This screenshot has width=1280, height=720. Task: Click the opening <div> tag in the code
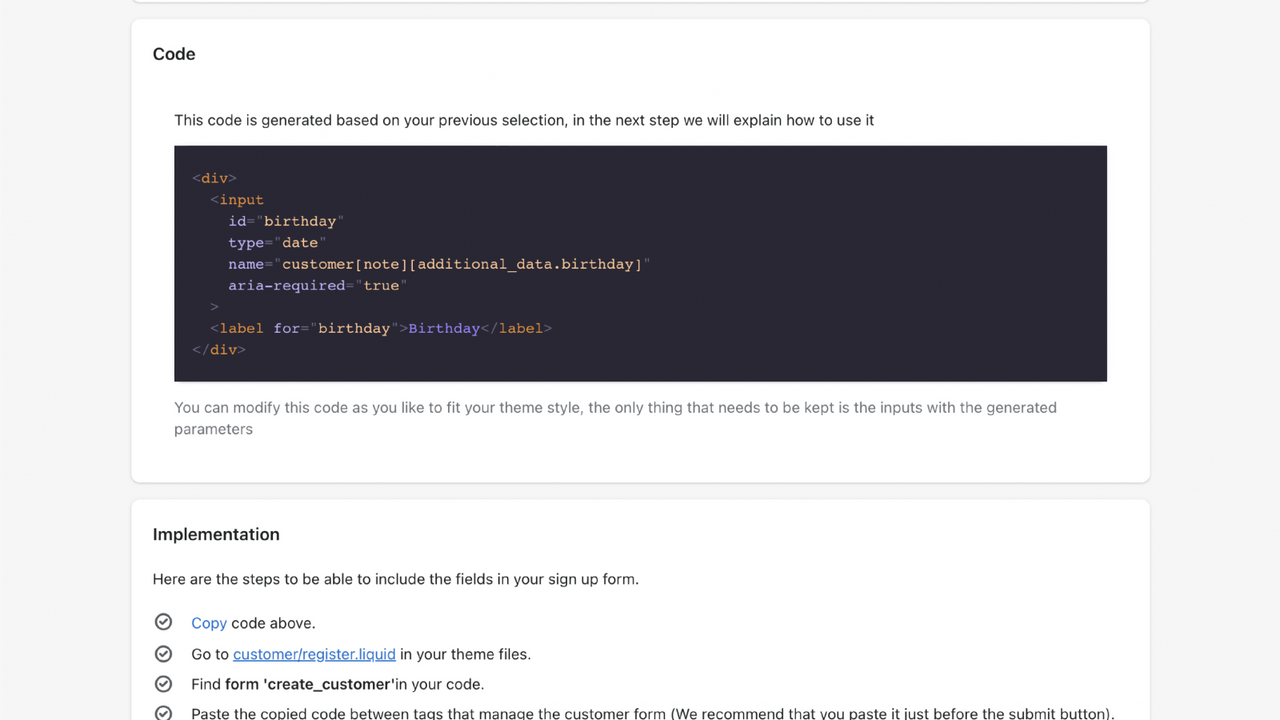(x=214, y=178)
